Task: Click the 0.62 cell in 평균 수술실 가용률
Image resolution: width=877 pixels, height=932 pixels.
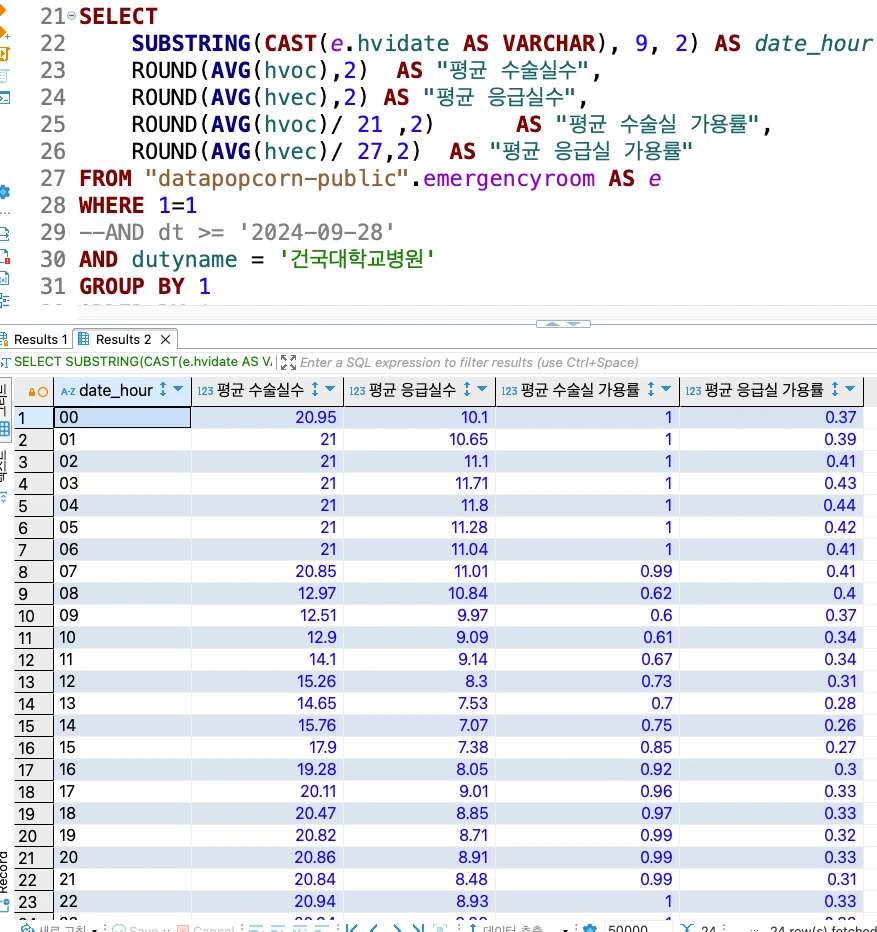Action: [587, 593]
